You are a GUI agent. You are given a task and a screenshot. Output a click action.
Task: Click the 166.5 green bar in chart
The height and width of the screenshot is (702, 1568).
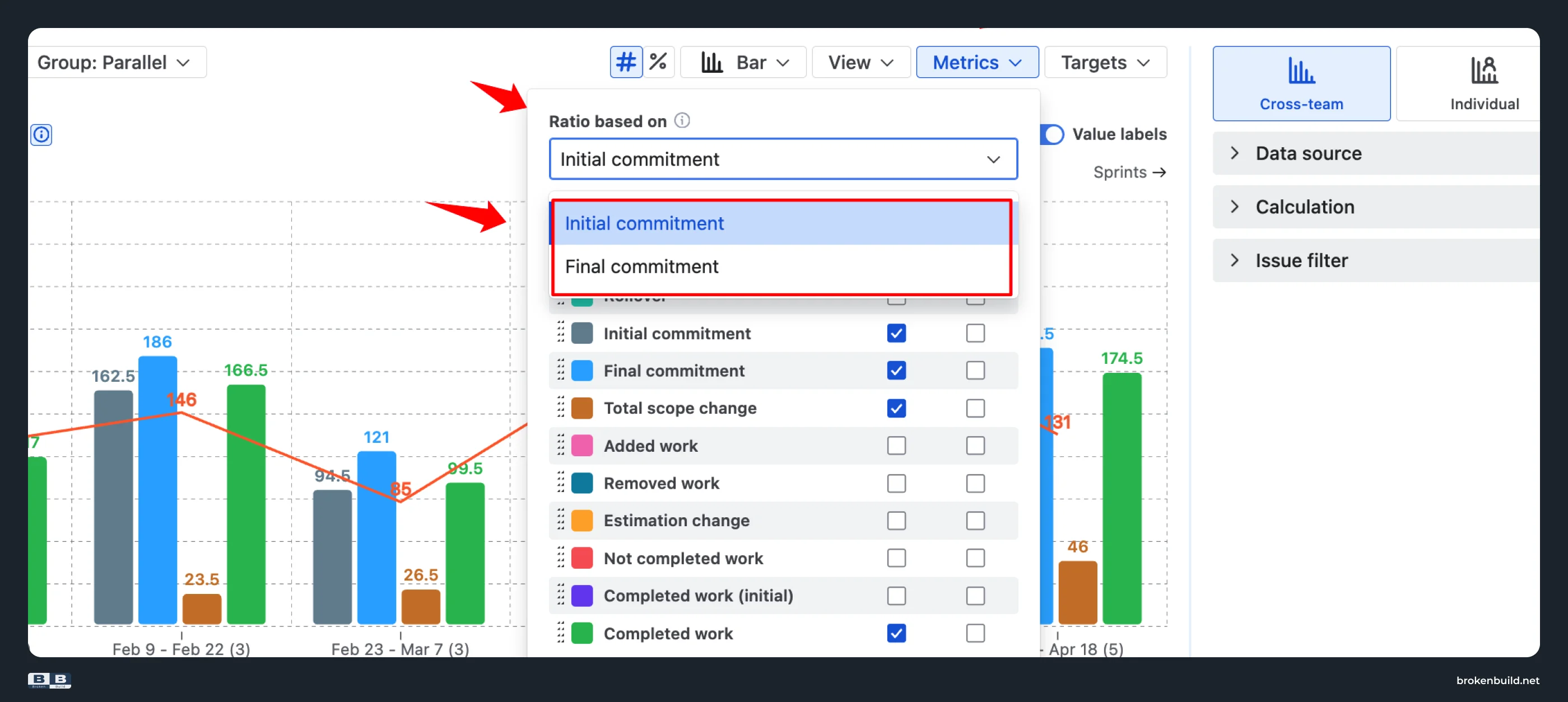(x=246, y=504)
